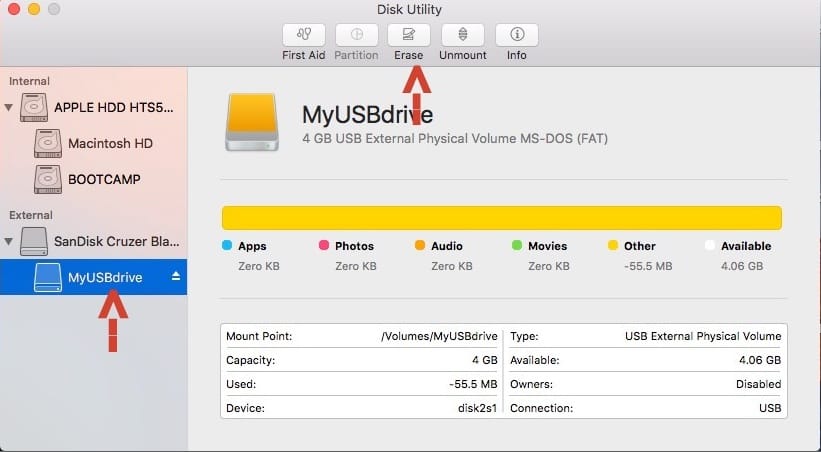Click the yellow disk usage bar
The height and width of the screenshot is (452, 821).
pos(502,218)
